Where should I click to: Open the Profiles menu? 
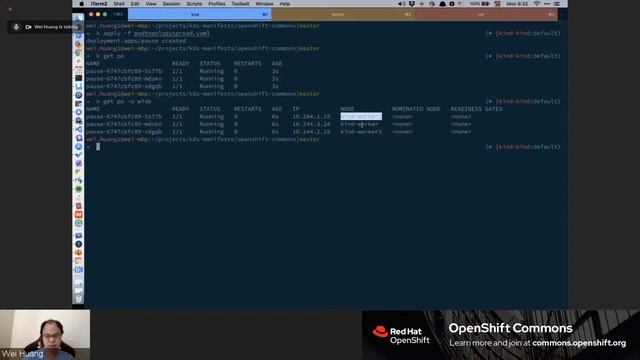coord(217,4)
